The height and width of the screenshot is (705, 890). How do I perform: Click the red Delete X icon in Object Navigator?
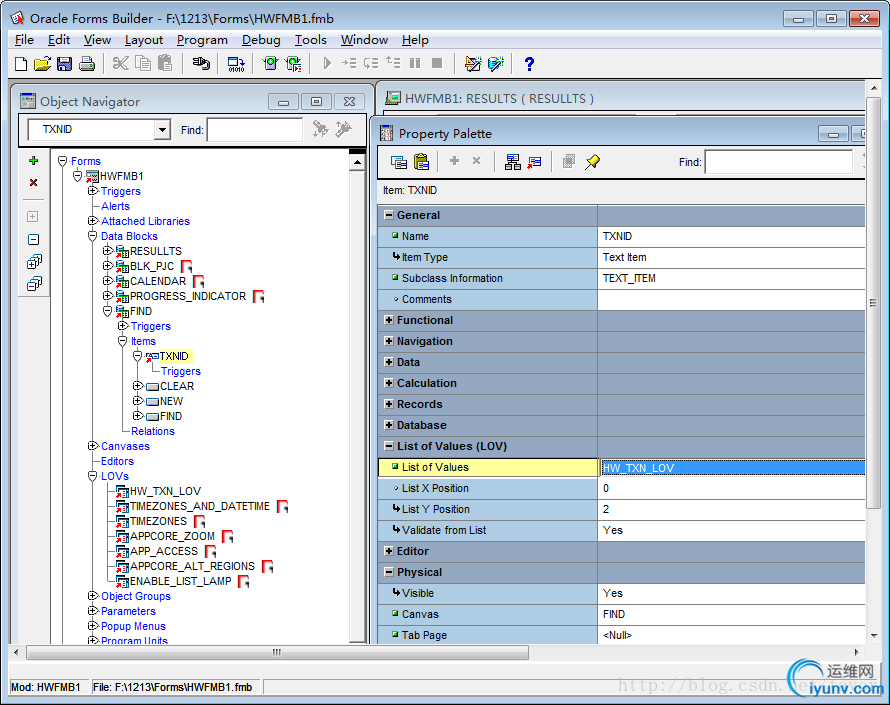(x=33, y=182)
